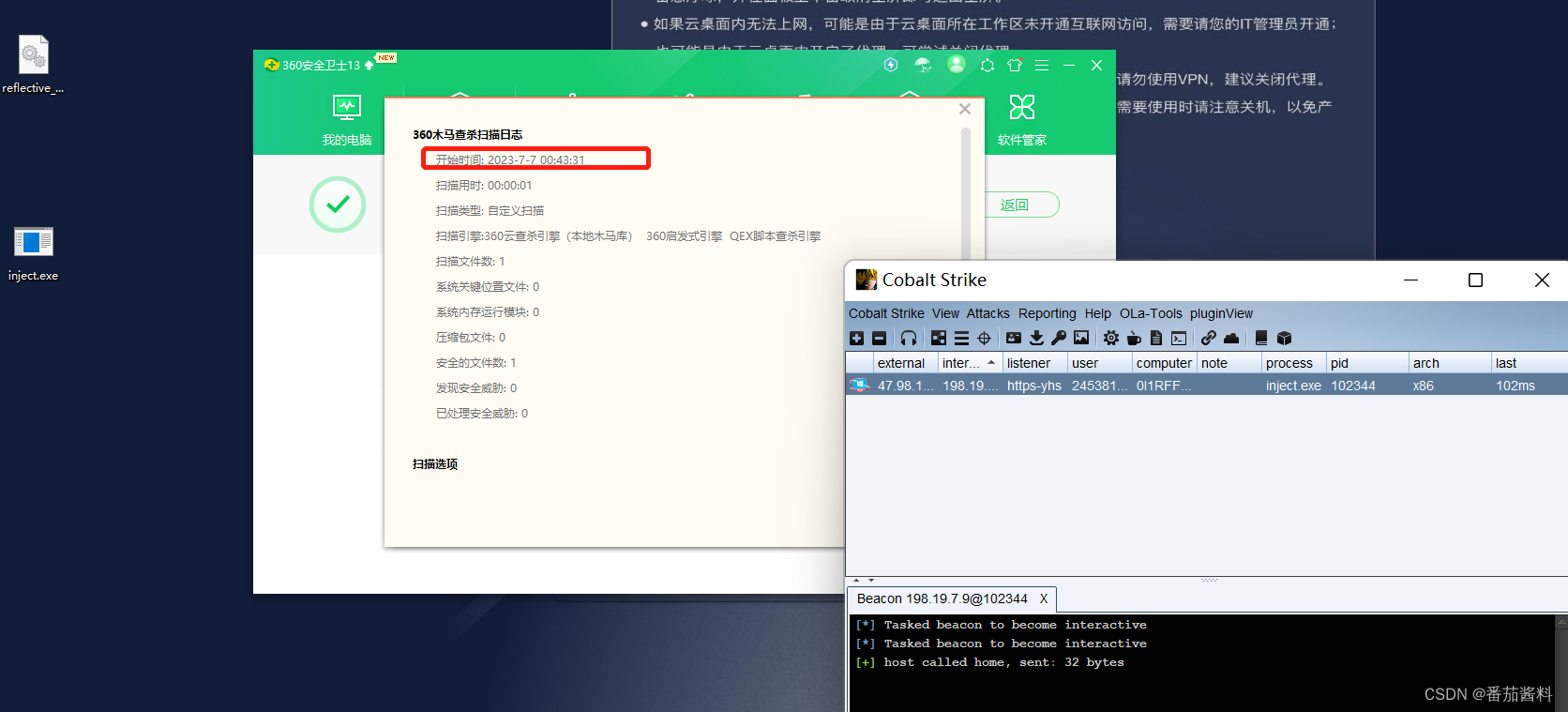Open the 360 hamburger main menu icon
This screenshot has height=712, width=1568.
tap(1042, 65)
